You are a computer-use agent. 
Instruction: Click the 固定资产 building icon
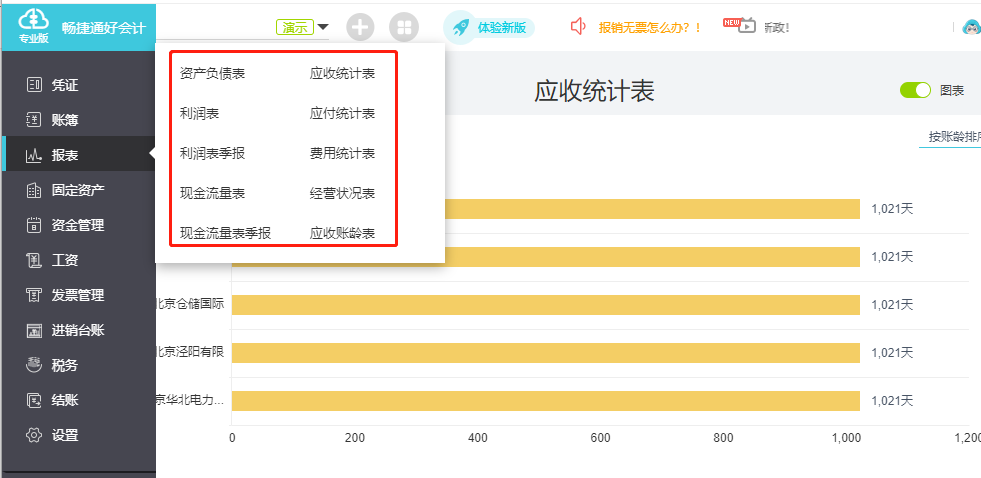[x=34, y=190]
